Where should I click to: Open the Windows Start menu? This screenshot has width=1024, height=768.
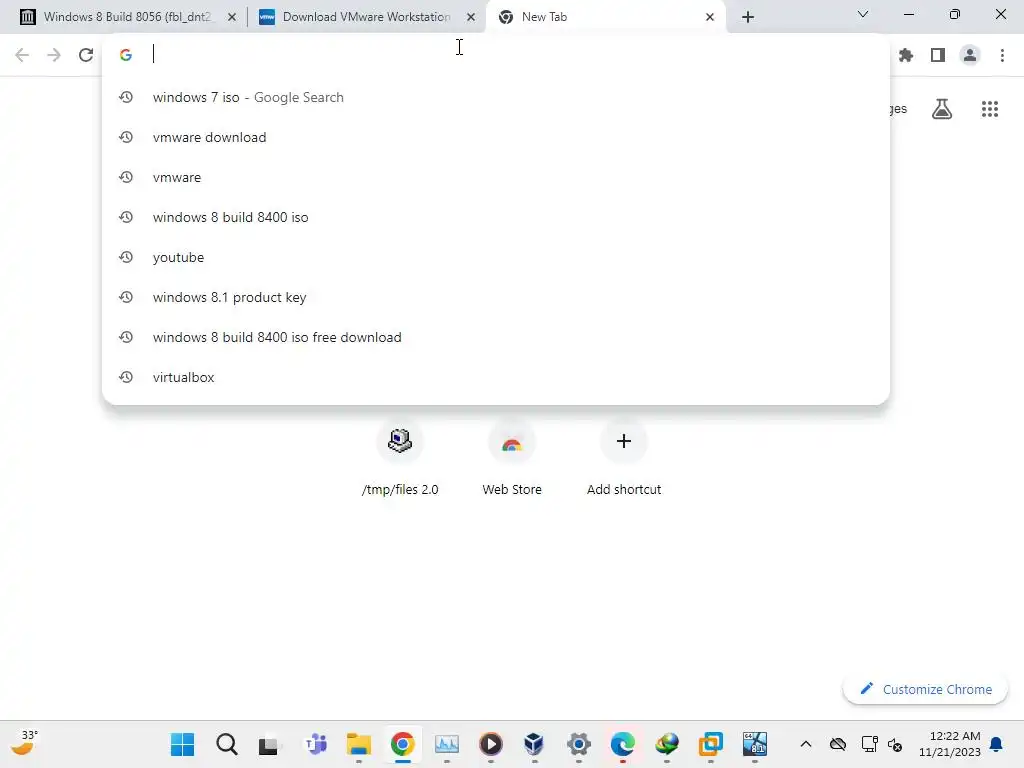pos(182,744)
